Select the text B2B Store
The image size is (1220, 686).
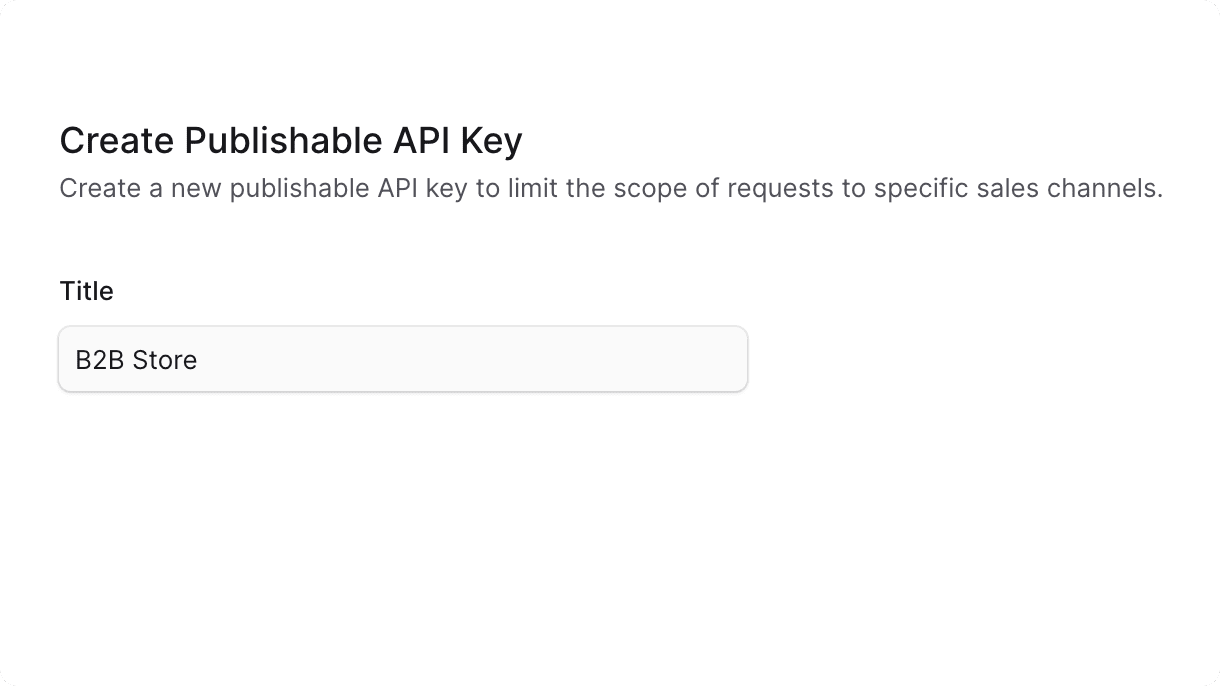pos(135,360)
